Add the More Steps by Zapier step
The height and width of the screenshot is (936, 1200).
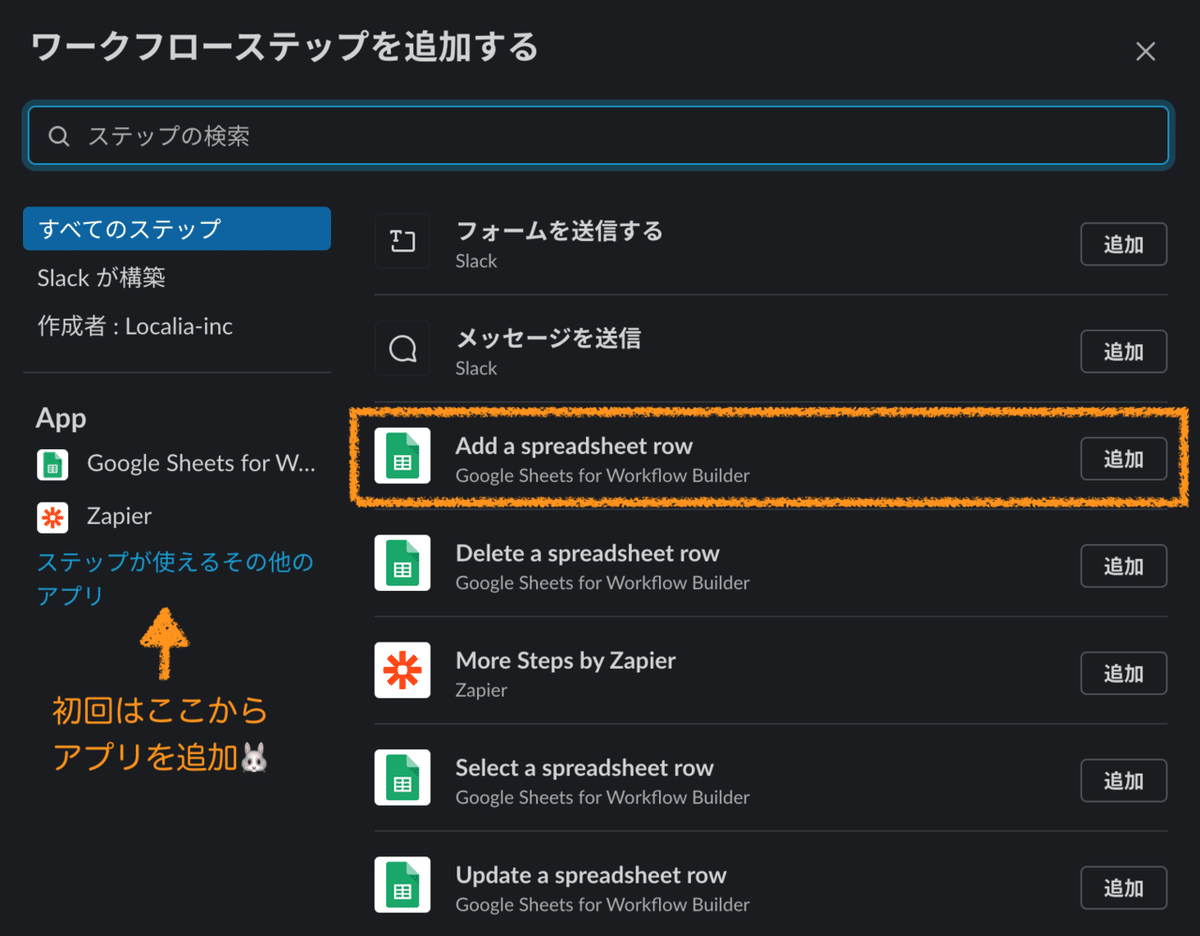pos(1123,673)
